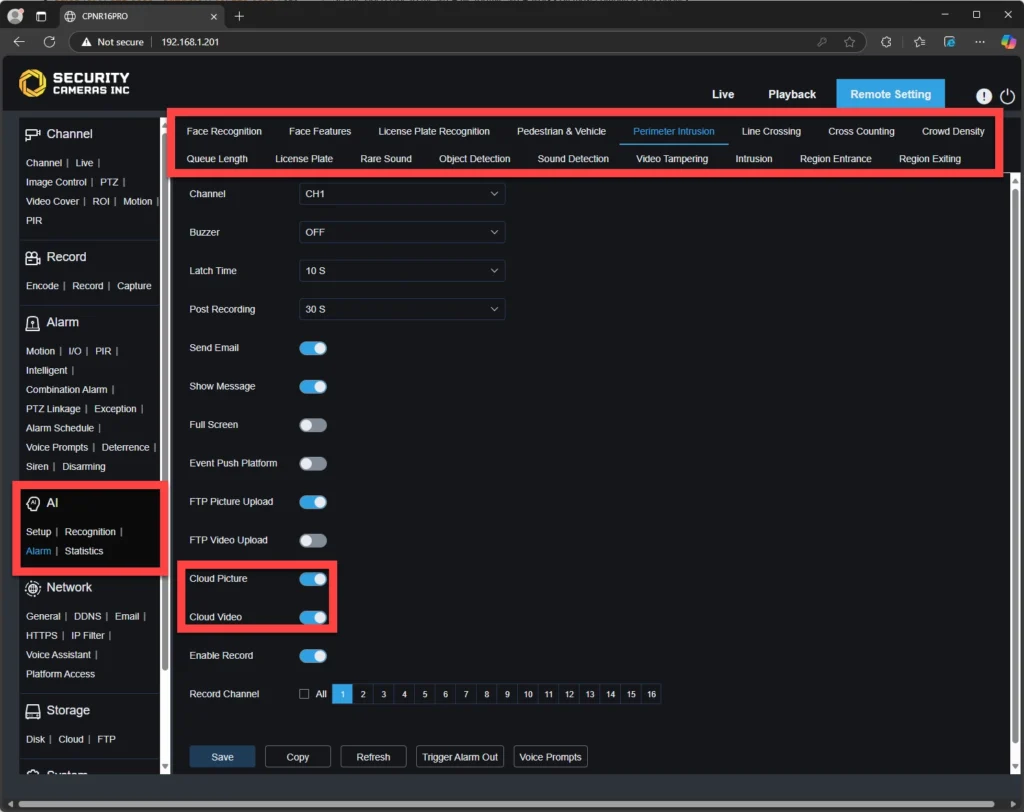The image size is (1024, 812).
Task: Select record channel 16
Action: point(651,694)
